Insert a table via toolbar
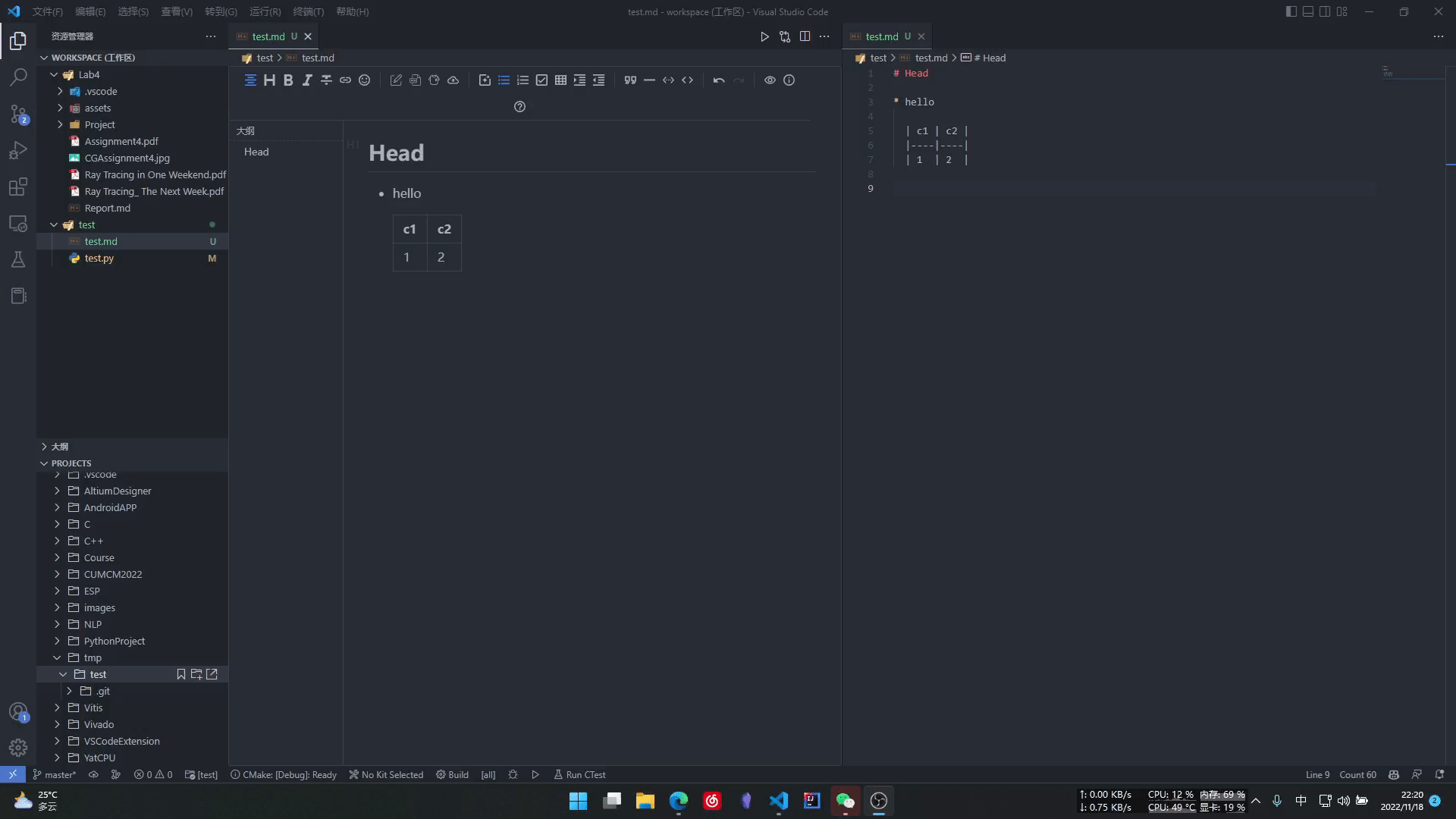This screenshot has height=819, width=1456. 560,80
